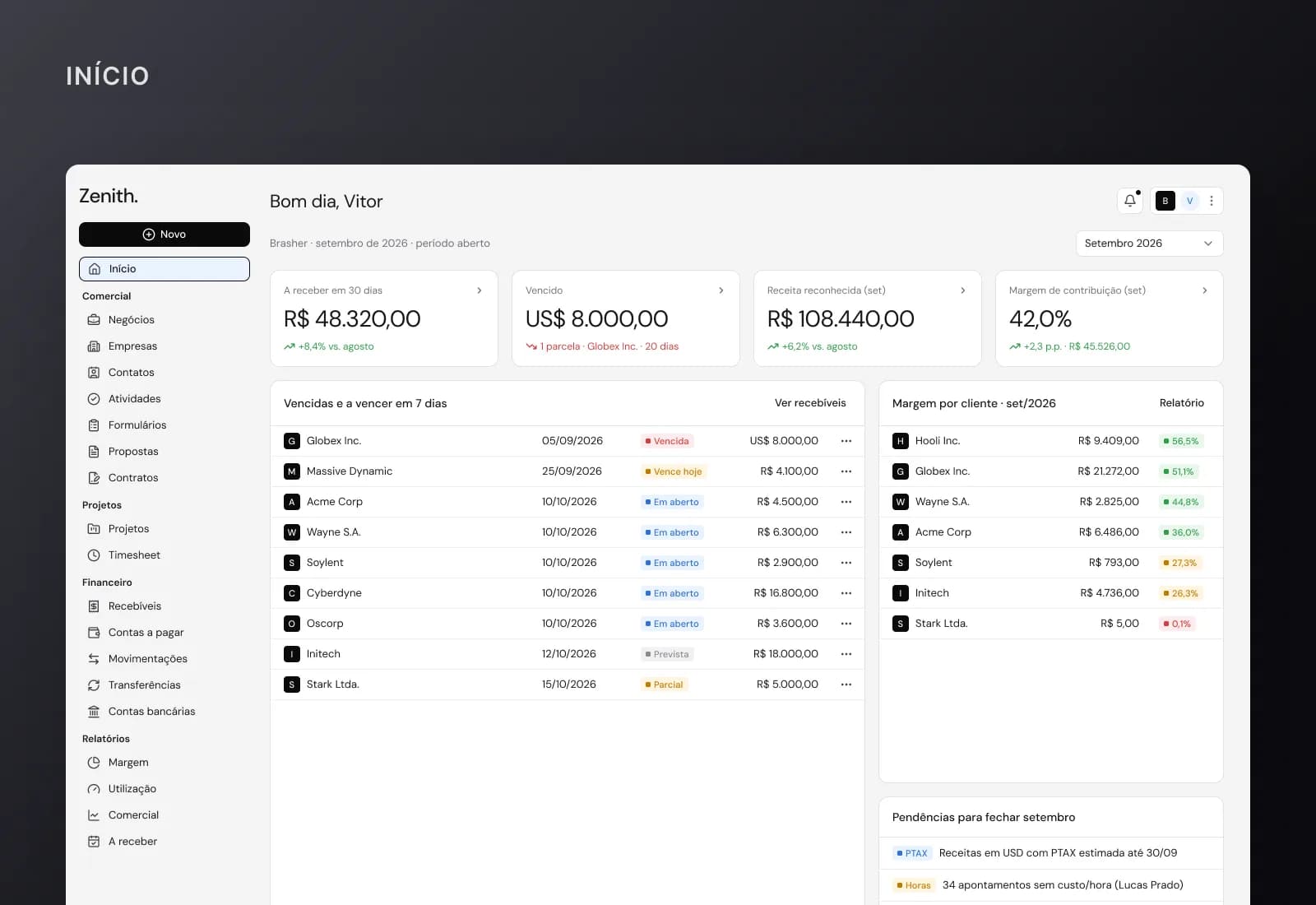The height and width of the screenshot is (905, 1316).
Task: Open Contas bancárias in the sidebar
Action: (164, 712)
